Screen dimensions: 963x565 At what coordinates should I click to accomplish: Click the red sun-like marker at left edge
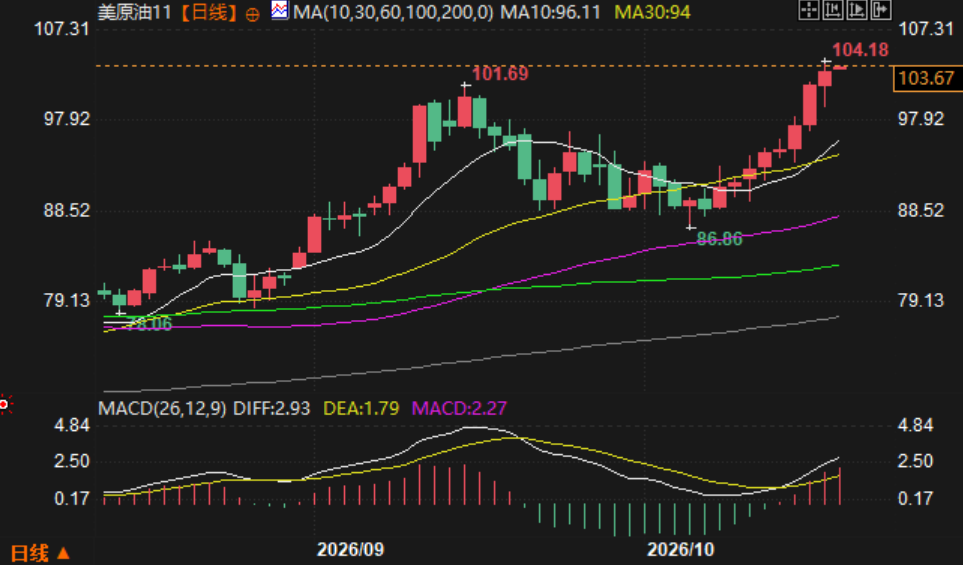point(5,404)
